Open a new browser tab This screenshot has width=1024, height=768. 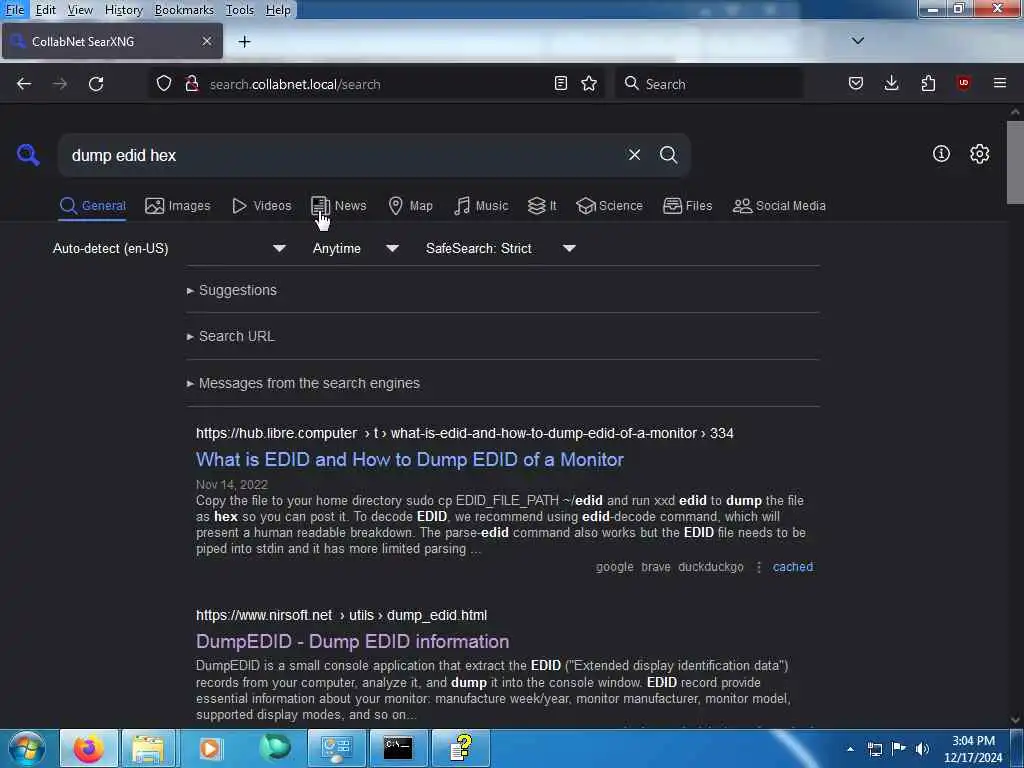tap(244, 41)
